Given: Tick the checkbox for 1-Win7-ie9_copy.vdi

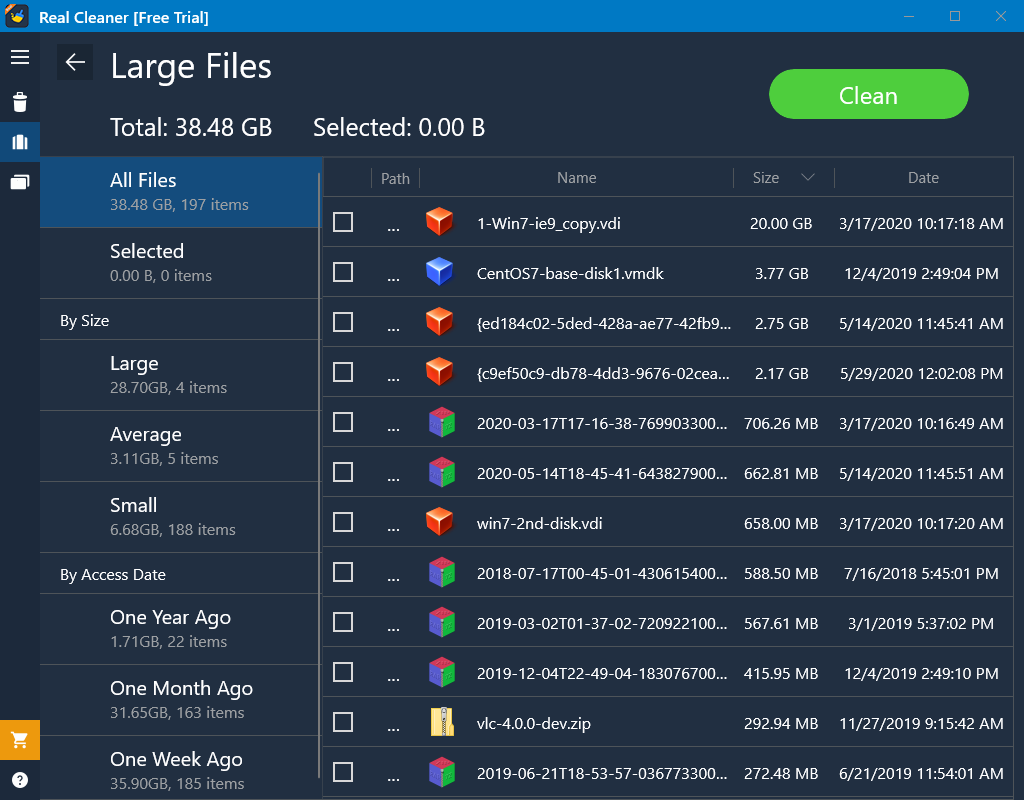Looking at the screenshot, I should pyautogui.click(x=343, y=222).
